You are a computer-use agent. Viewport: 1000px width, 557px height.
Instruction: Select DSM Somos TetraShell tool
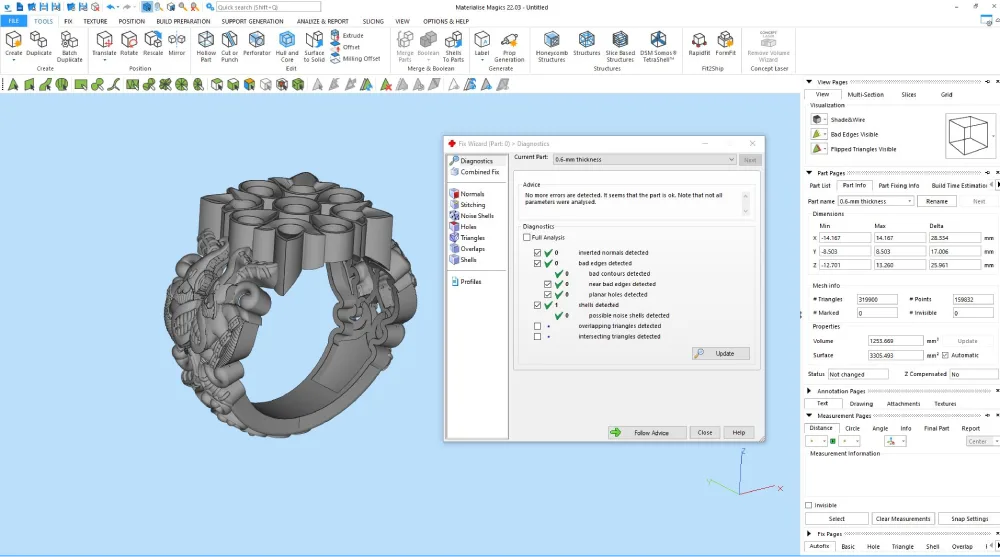(x=658, y=47)
